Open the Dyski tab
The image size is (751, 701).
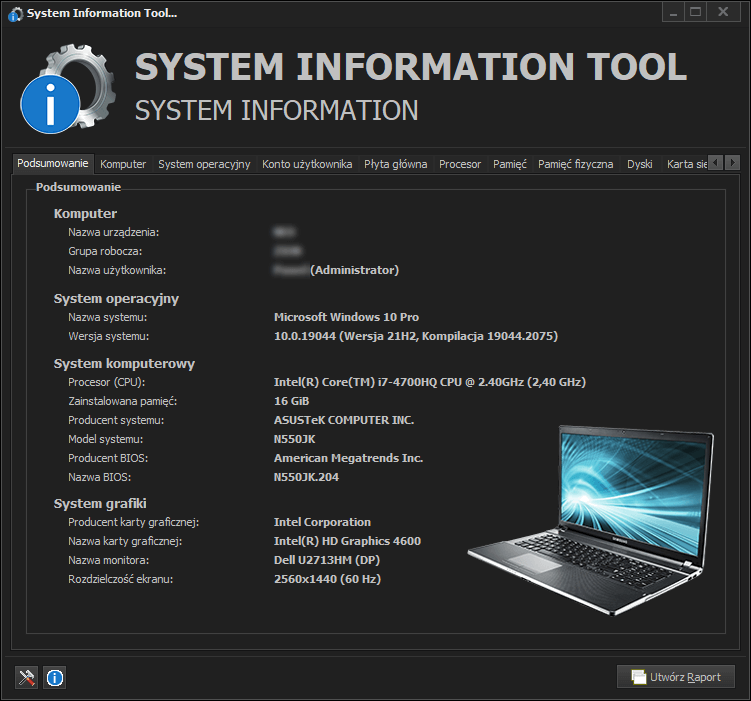pyautogui.click(x=639, y=164)
